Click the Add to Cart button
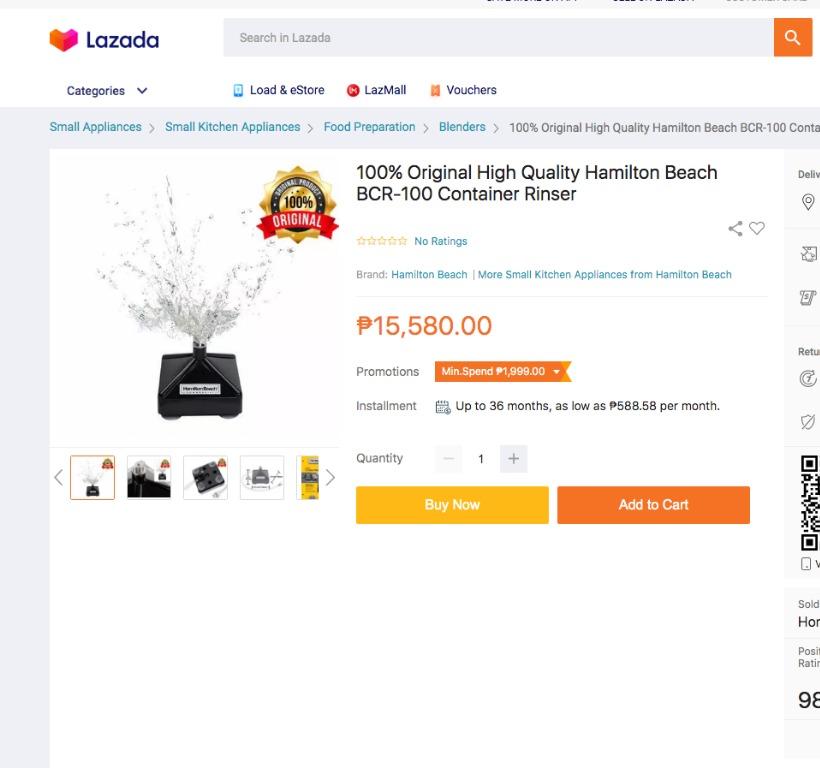The image size is (820, 768). [654, 505]
